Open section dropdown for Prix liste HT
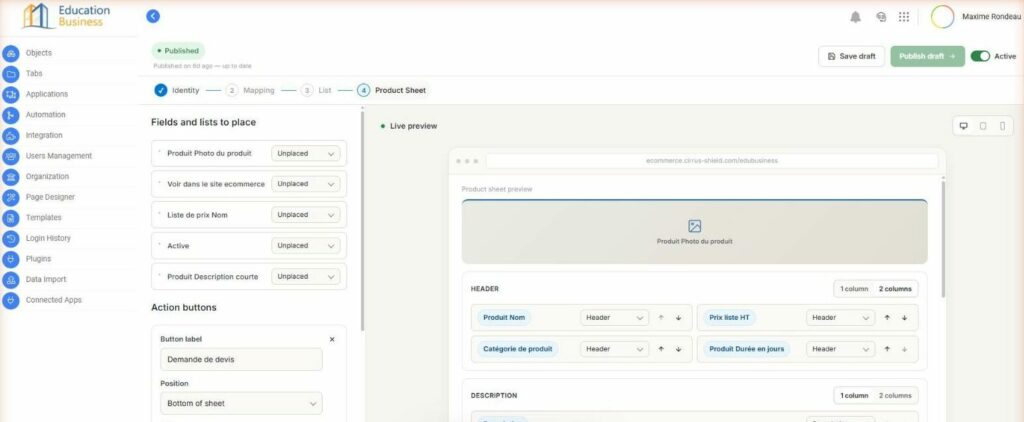Viewport: 1024px width, 422px height. (x=840, y=317)
